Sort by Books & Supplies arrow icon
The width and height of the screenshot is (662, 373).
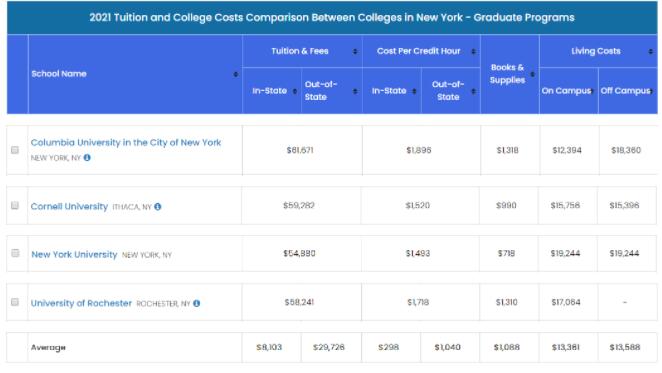532,74
